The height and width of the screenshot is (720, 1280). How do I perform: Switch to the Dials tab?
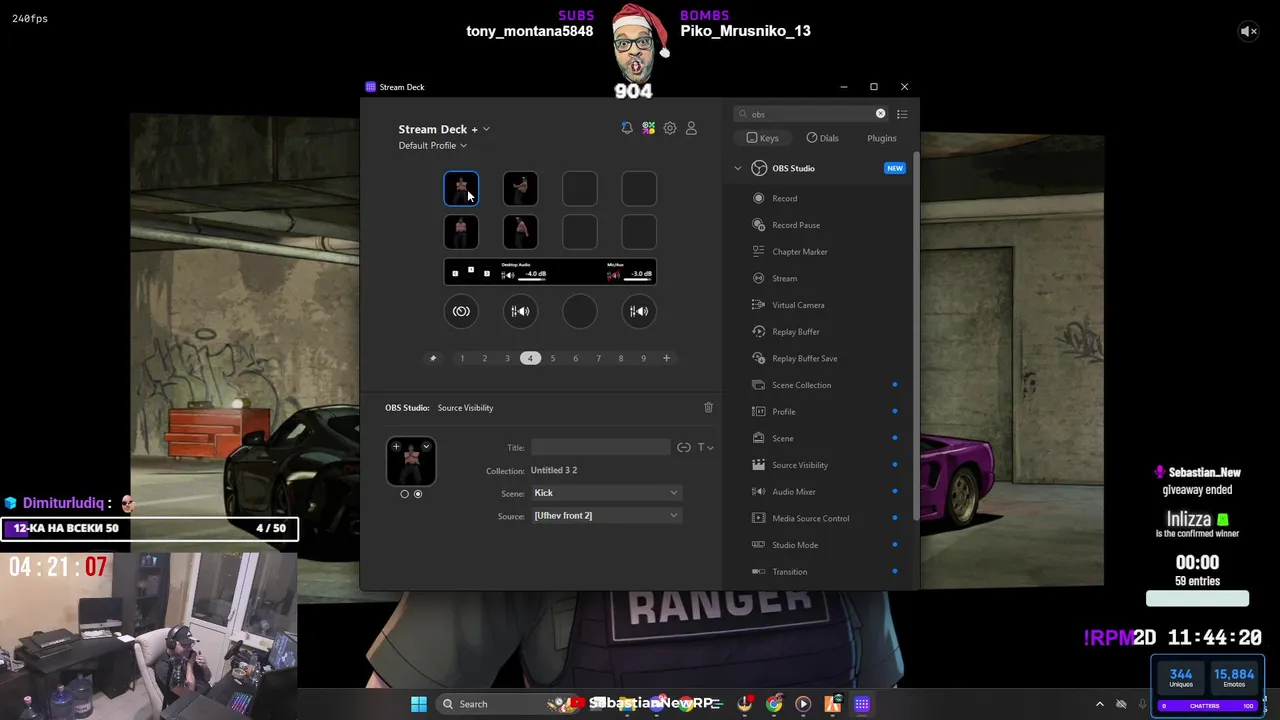tap(822, 138)
